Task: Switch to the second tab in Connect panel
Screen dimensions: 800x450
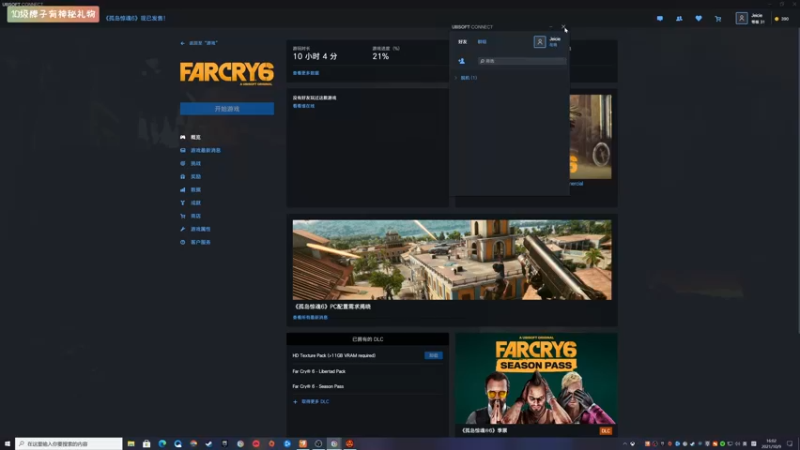Action: click(x=482, y=42)
